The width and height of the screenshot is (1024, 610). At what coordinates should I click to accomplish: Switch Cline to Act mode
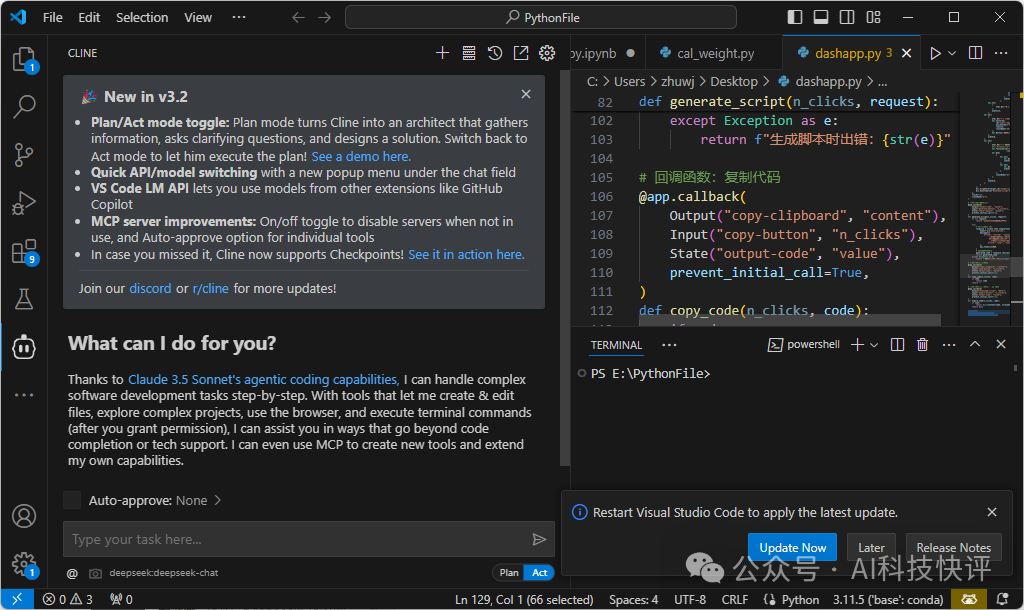(x=539, y=573)
